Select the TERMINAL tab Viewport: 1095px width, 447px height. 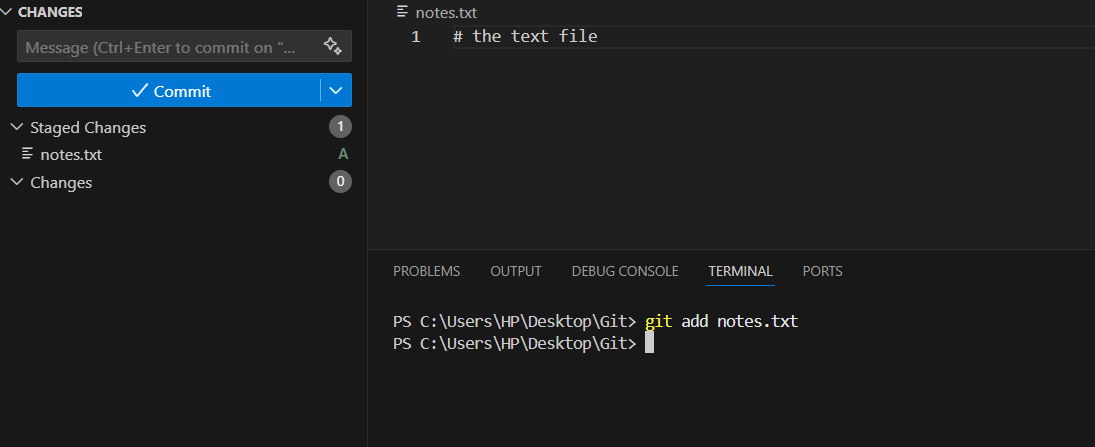pyautogui.click(x=740, y=271)
